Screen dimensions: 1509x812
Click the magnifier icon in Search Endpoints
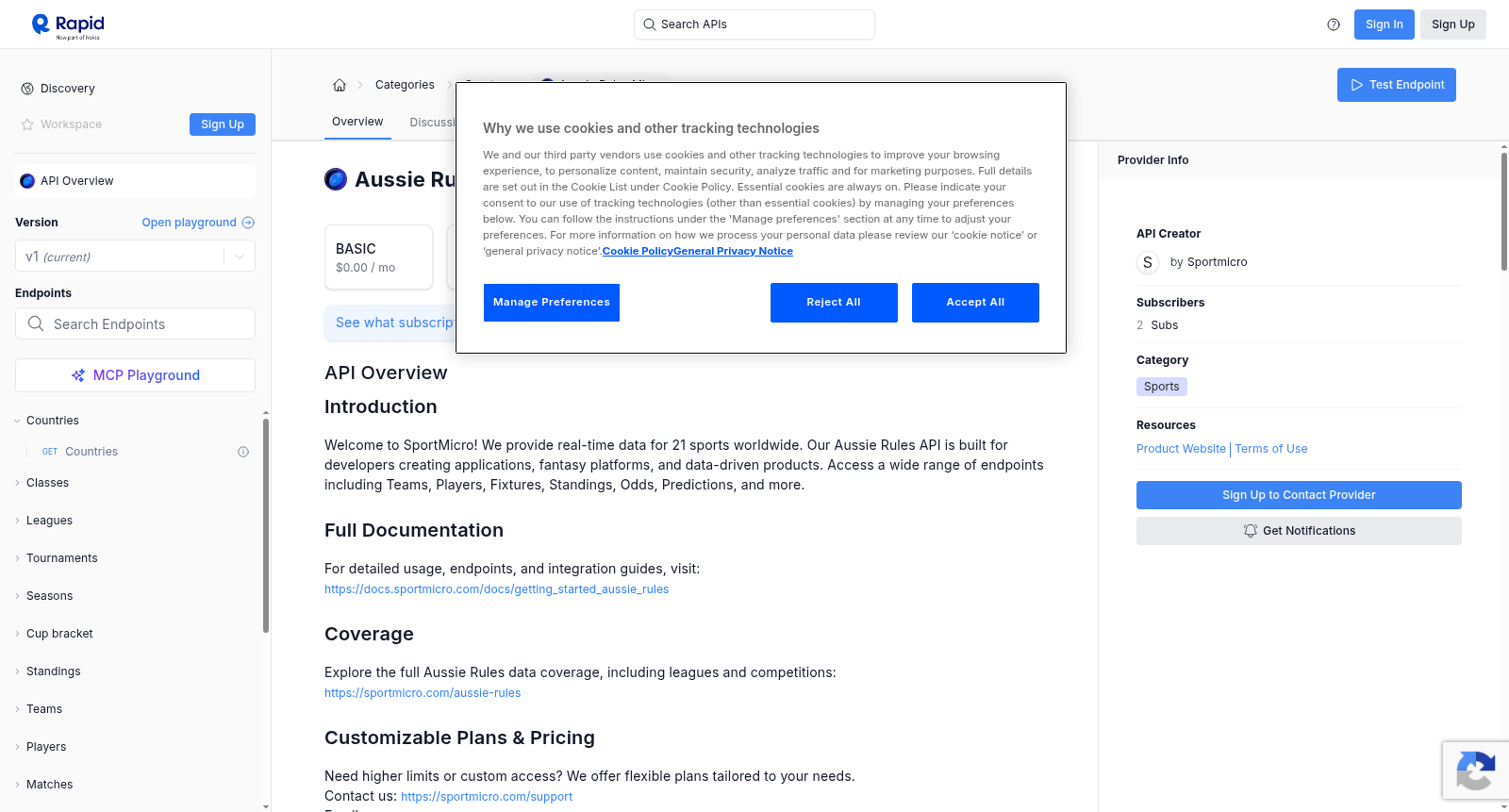36,323
